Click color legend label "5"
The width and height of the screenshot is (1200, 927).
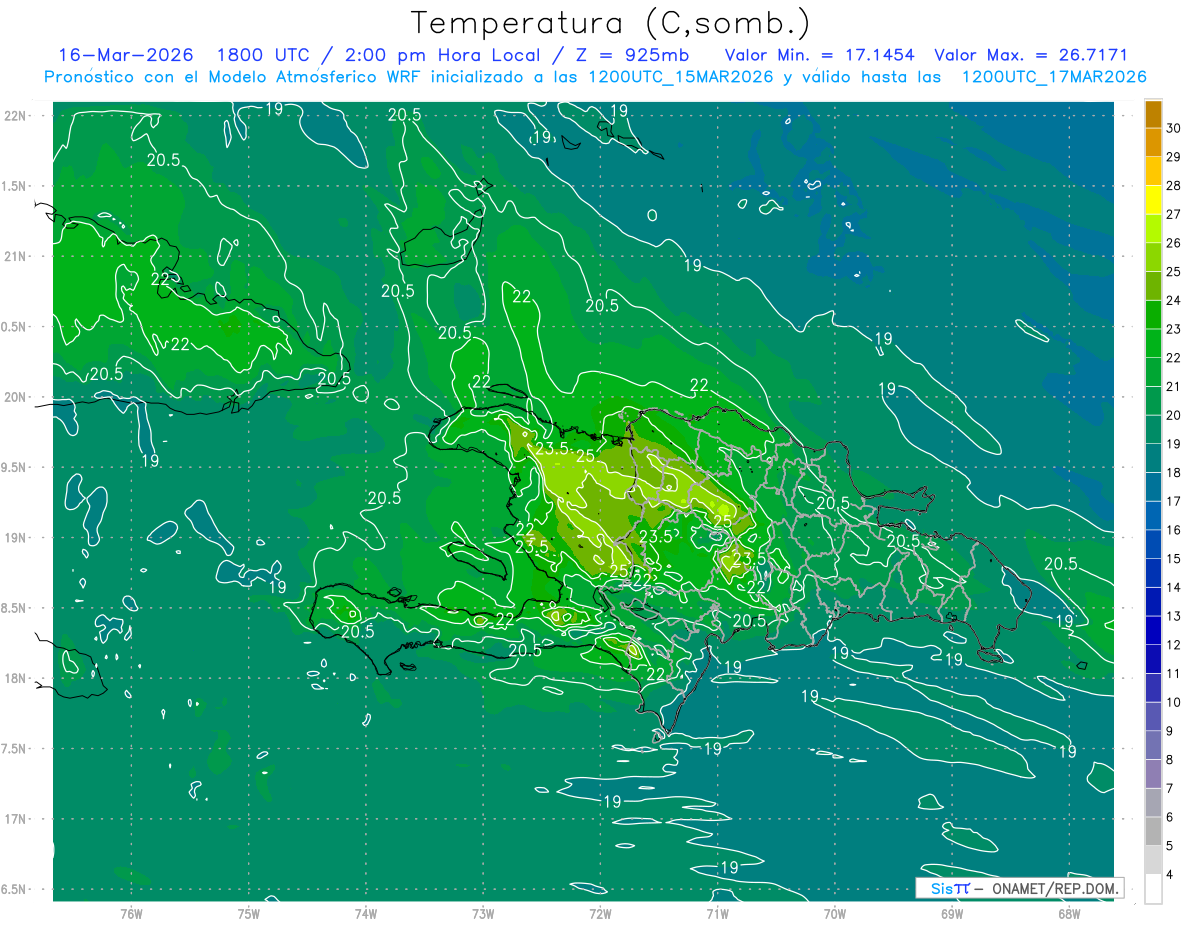coord(1170,845)
